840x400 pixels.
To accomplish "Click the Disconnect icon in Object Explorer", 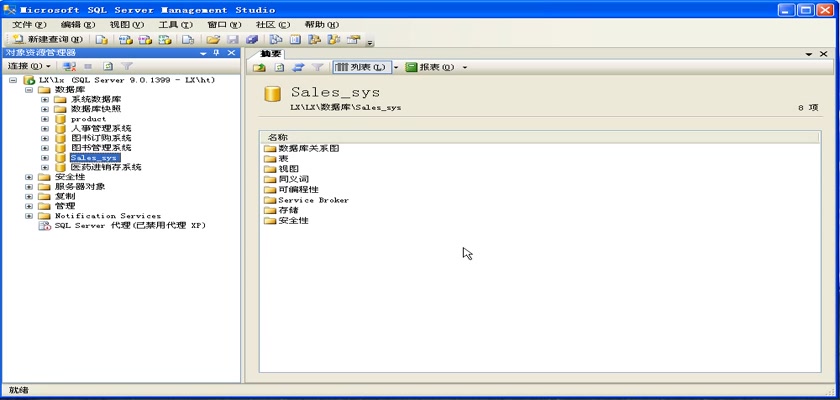I will click(x=69, y=66).
